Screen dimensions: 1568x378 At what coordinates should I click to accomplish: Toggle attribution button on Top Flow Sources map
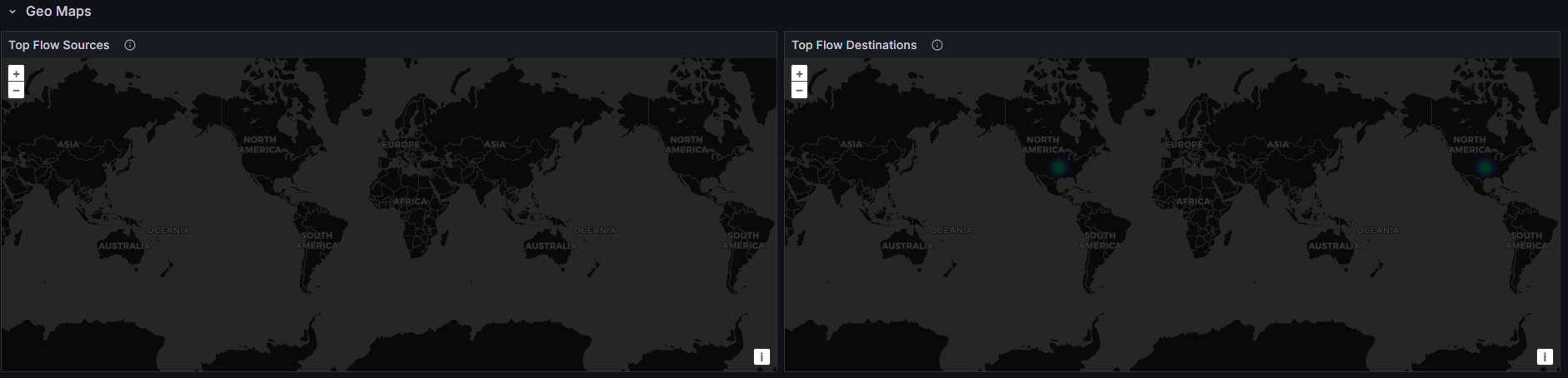tap(762, 356)
